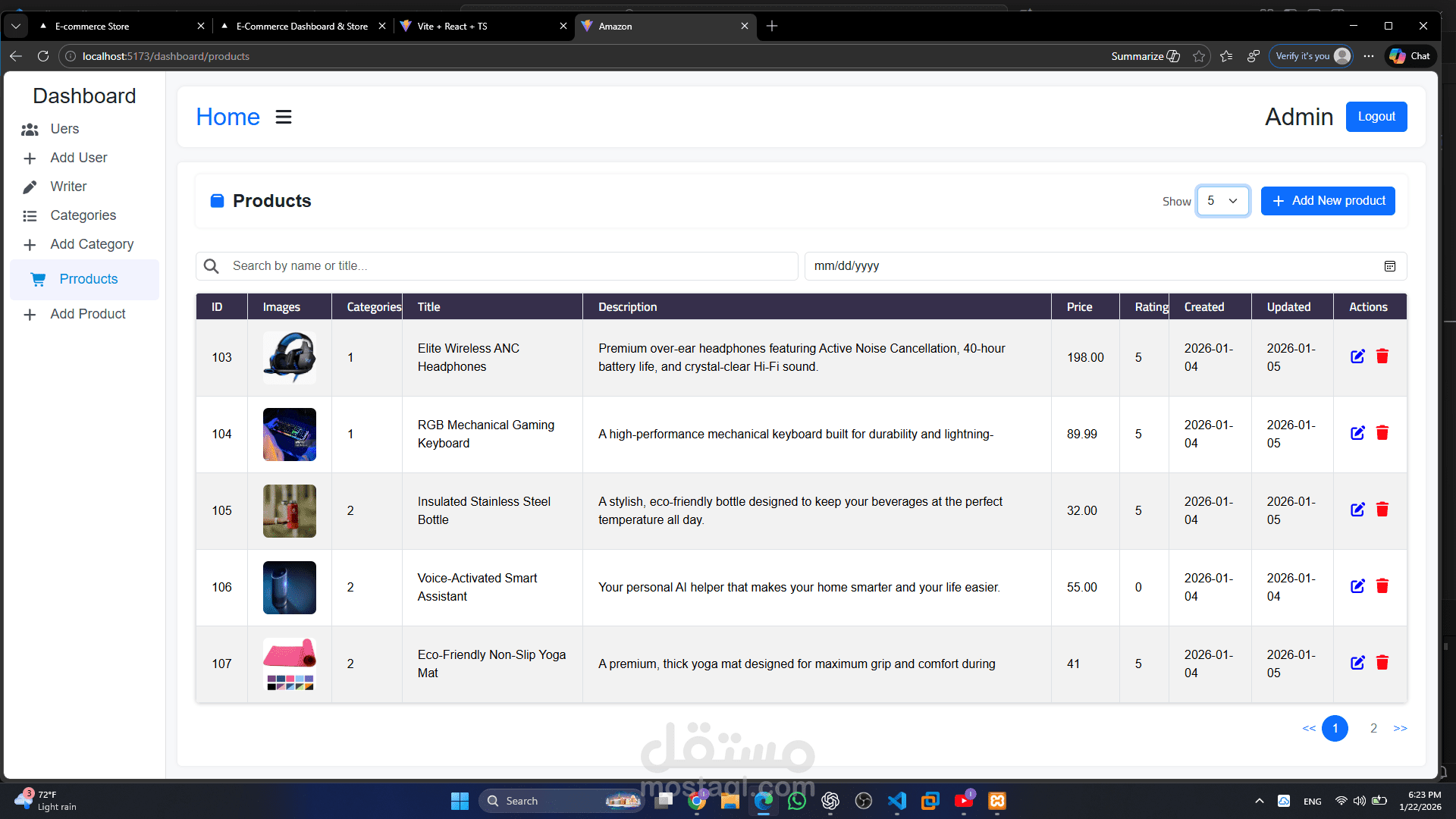Switch to the E-commerce Store browser tab
1456x819 pixels.
120,26
